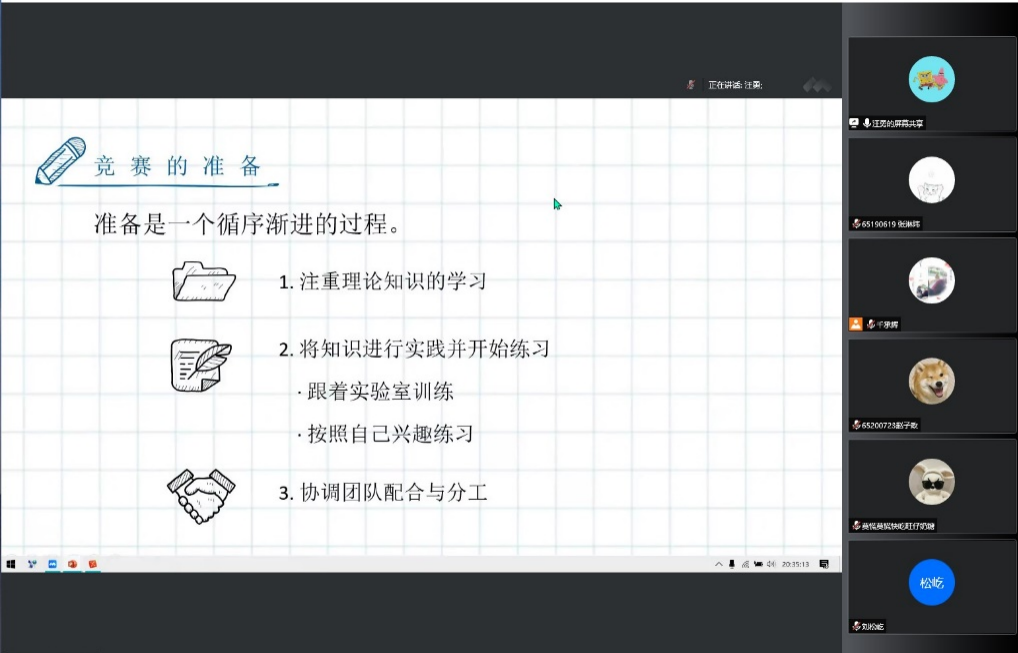This screenshot has width=1018, height=653.
Task: Open the PowerPoint icon in the taskbar
Action: (72, 564)
